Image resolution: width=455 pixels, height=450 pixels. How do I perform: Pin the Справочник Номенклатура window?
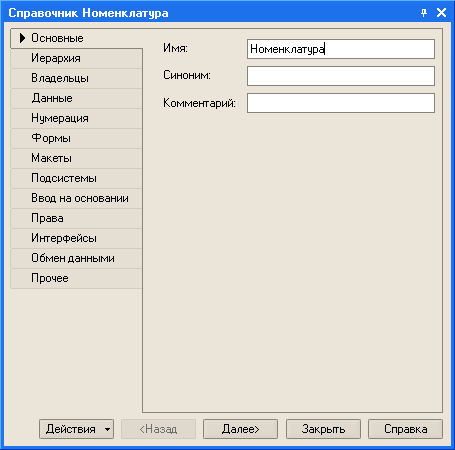(x=424, y=13)
